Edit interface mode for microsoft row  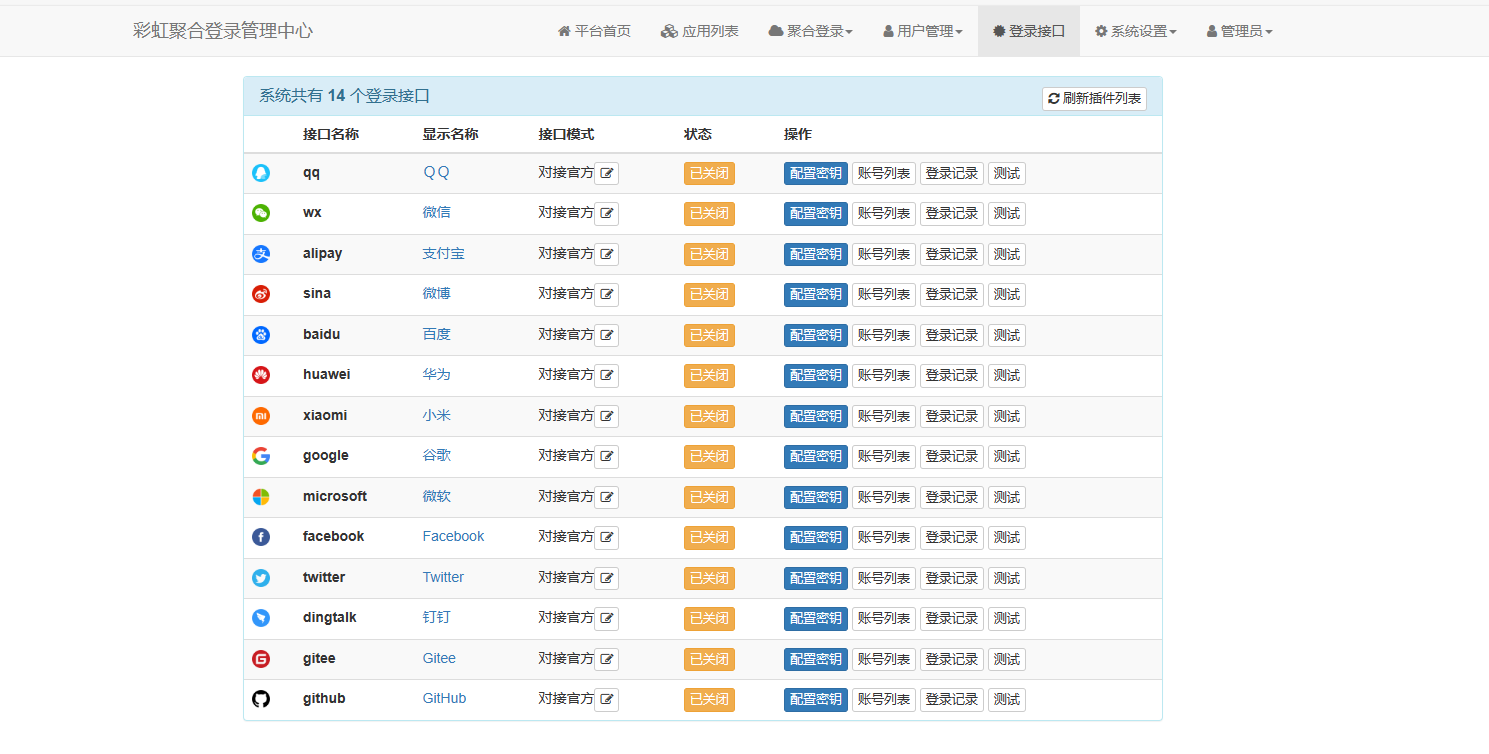[x=607, y=497]
